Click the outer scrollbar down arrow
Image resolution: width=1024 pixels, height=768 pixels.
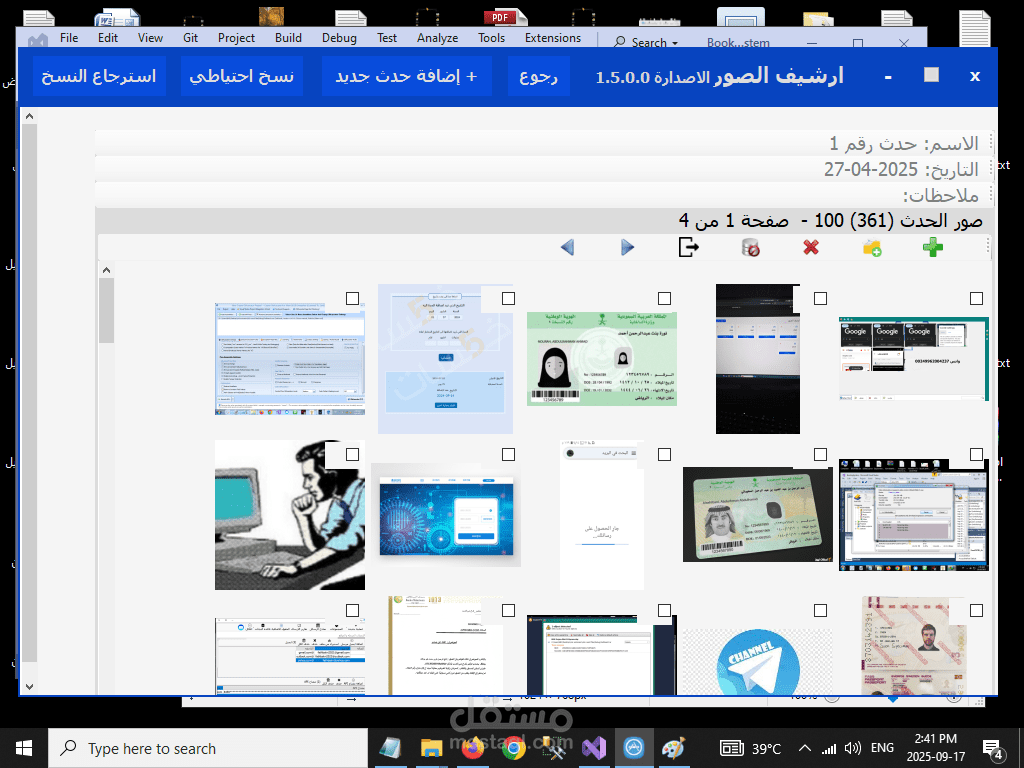29,687
